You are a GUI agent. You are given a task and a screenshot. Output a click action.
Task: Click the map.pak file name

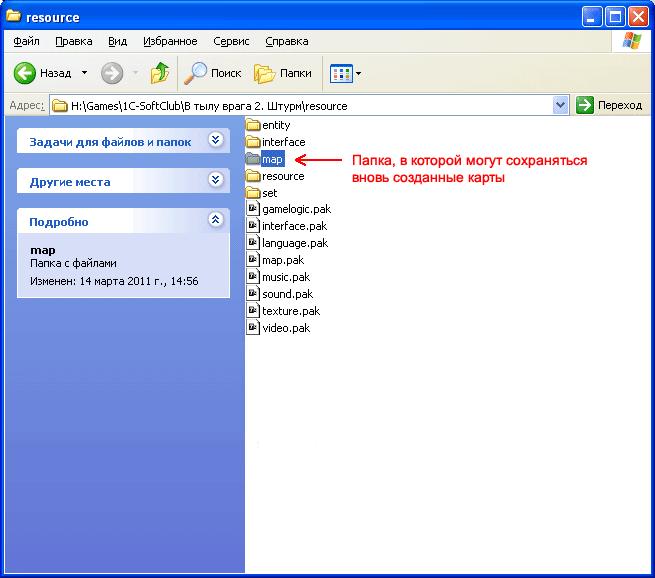point(283,261)
